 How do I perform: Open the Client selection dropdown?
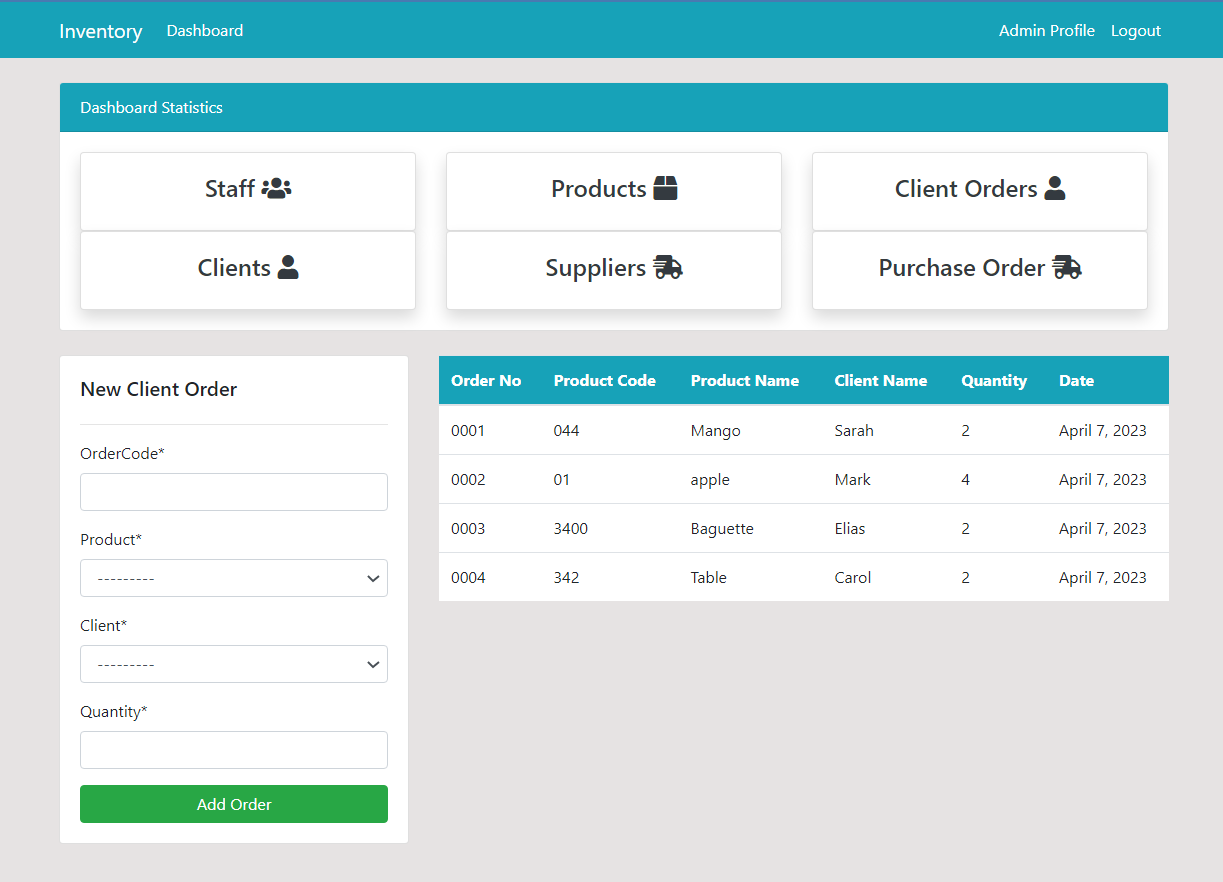pyautogui.click(x=233, y=664)
